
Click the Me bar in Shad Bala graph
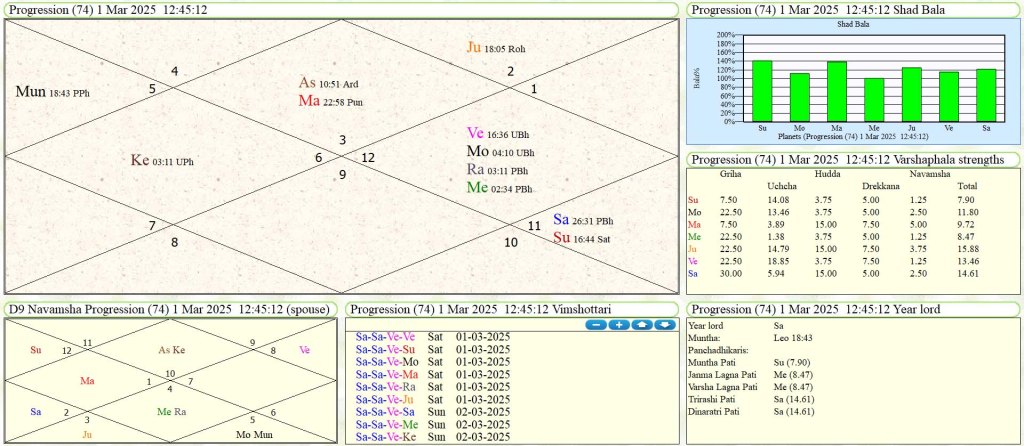point(874,99)
